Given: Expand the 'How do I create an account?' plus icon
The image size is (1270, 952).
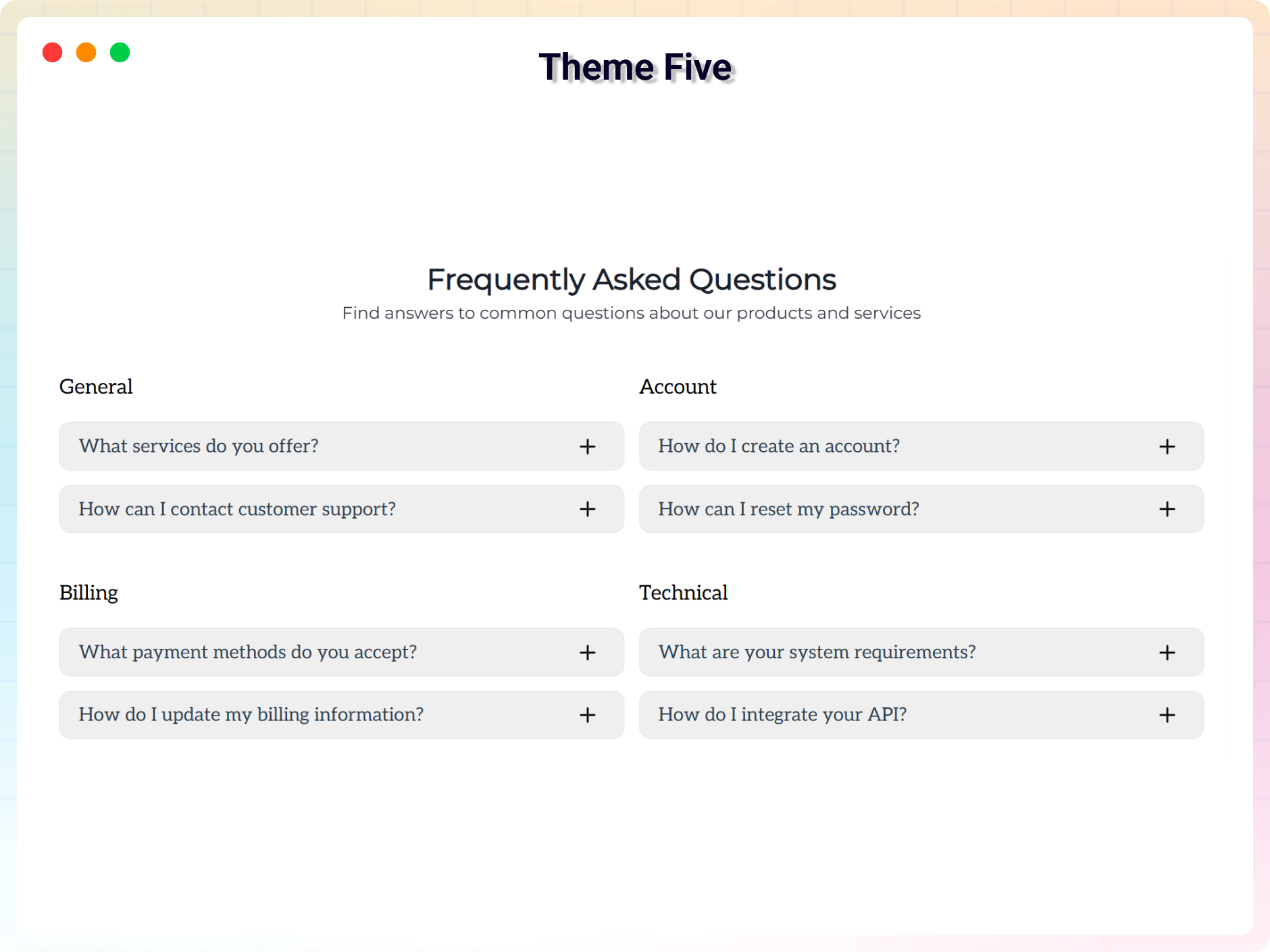Looking at the screenshot, I should (x=1167, y=446).
